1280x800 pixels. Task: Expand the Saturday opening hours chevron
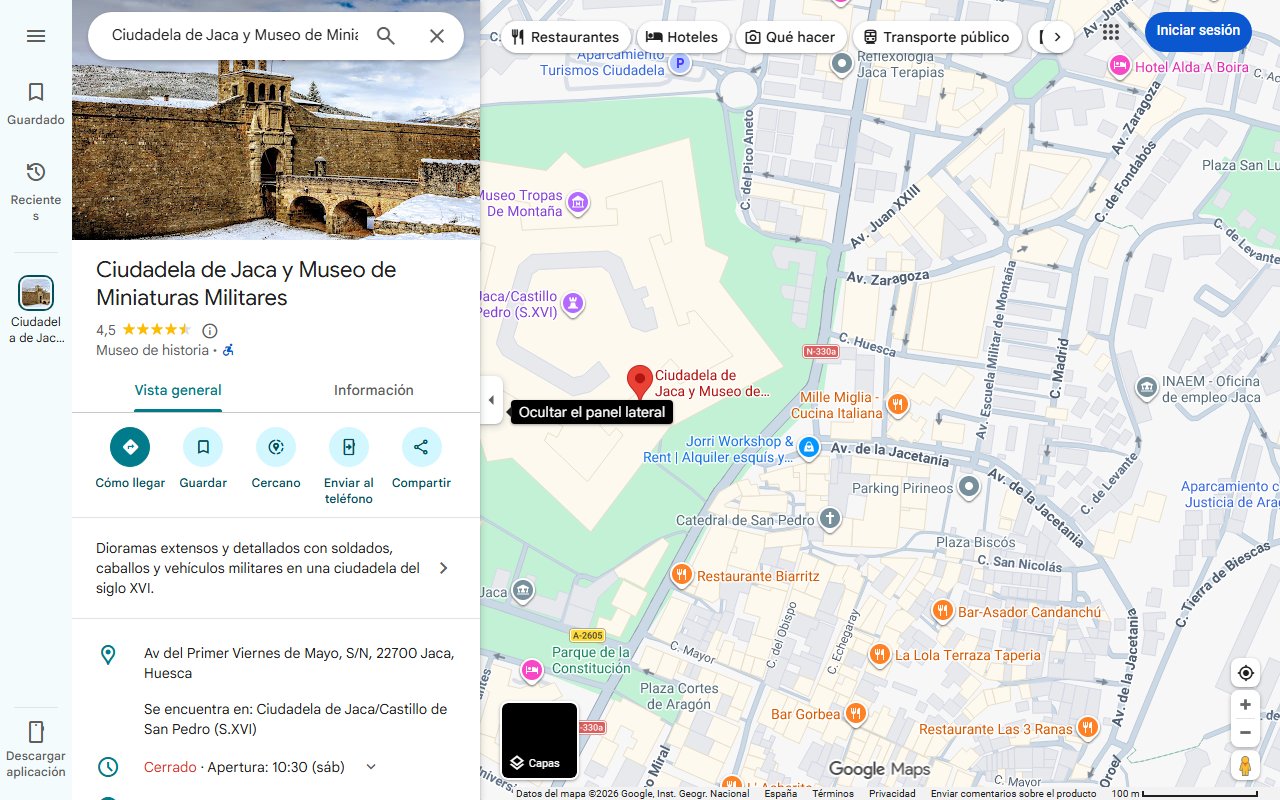370,766
